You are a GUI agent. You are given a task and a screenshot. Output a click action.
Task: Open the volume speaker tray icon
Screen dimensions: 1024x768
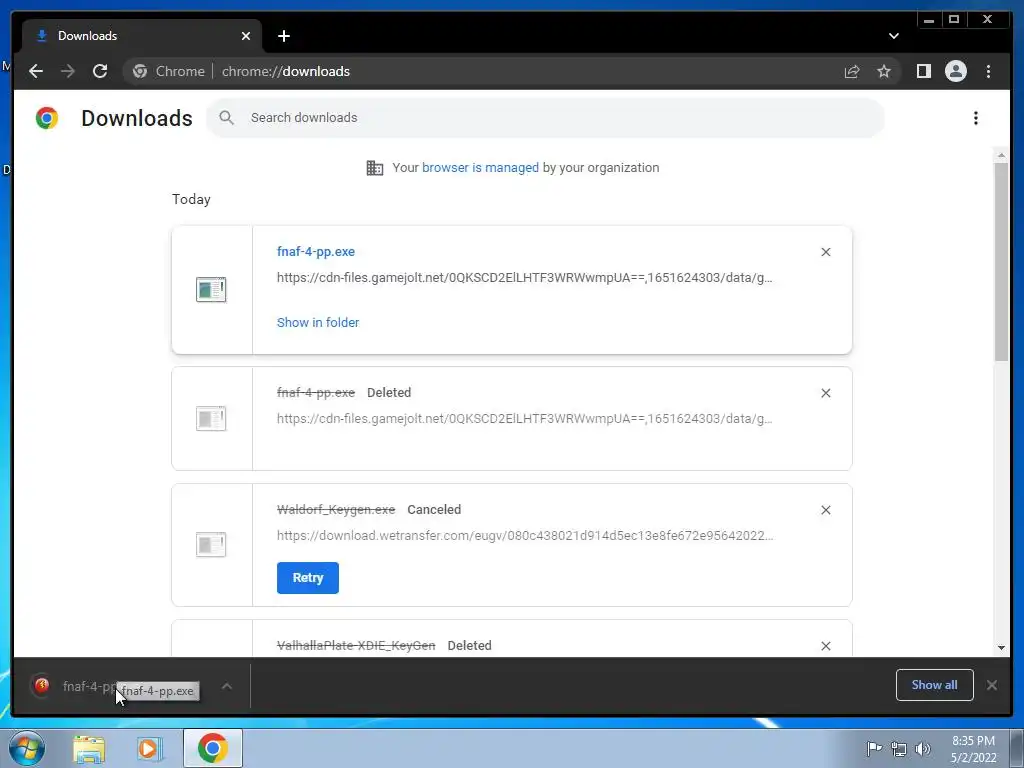[923, 749]
